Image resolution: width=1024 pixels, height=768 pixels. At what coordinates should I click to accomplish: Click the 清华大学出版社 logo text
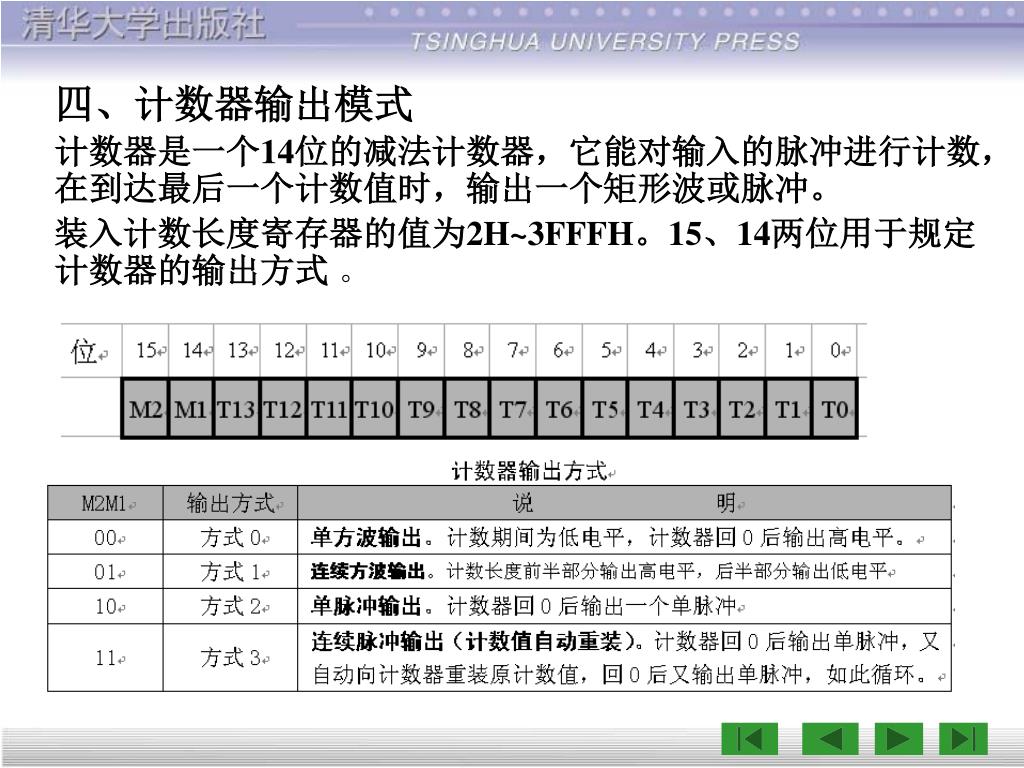[x=144, y=25]
